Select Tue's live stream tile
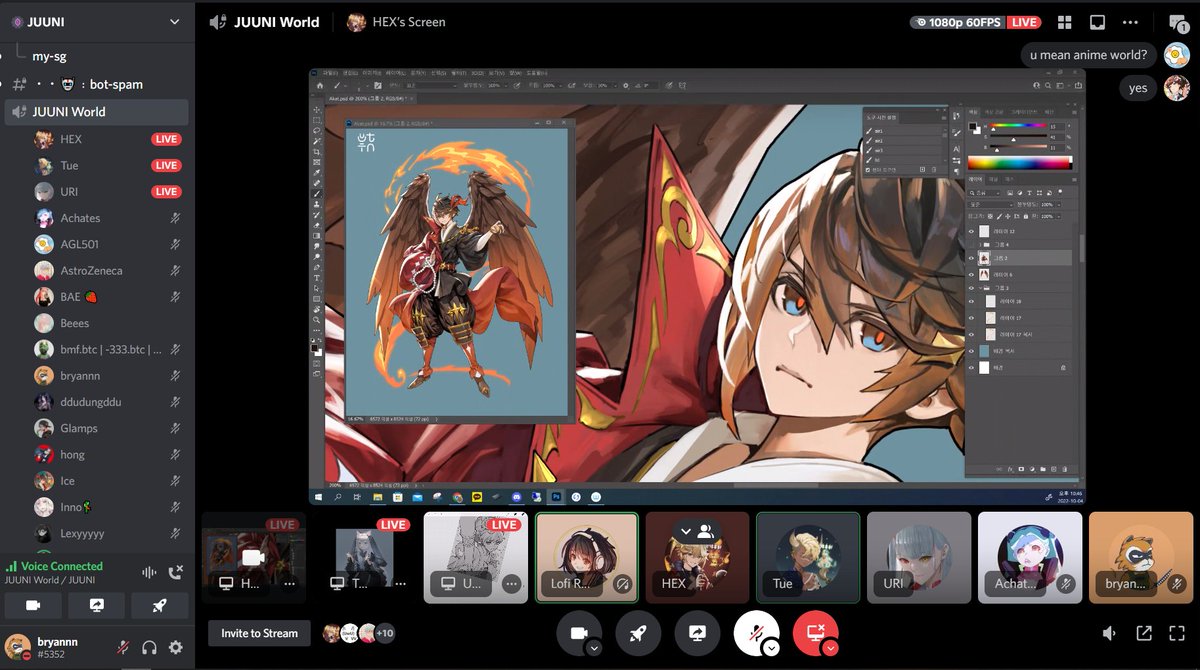This screenshot has height=670, width=1200. click(x=364, y=558)
